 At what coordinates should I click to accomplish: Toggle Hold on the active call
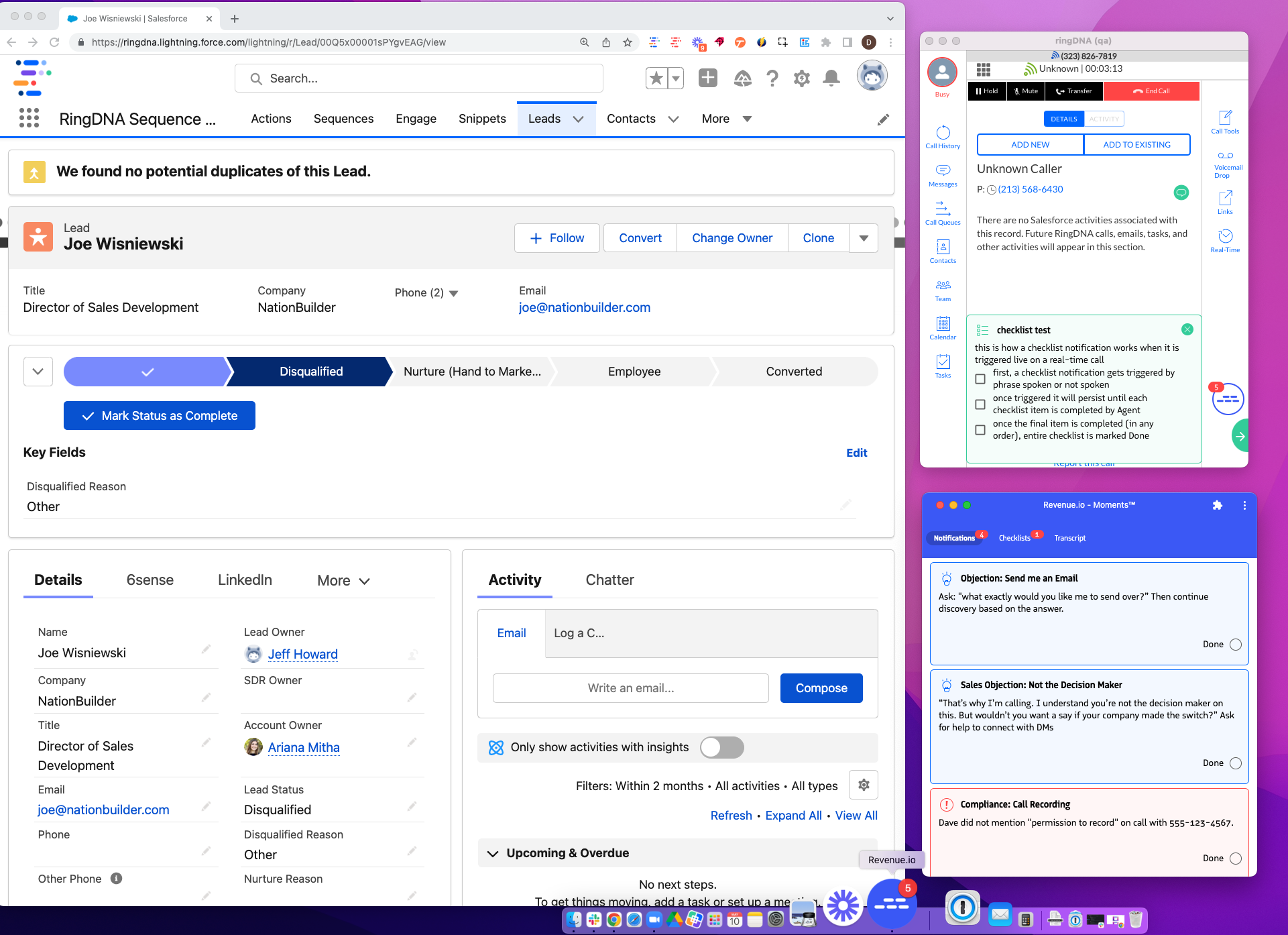pyautogui.click(x=987, y=91)
